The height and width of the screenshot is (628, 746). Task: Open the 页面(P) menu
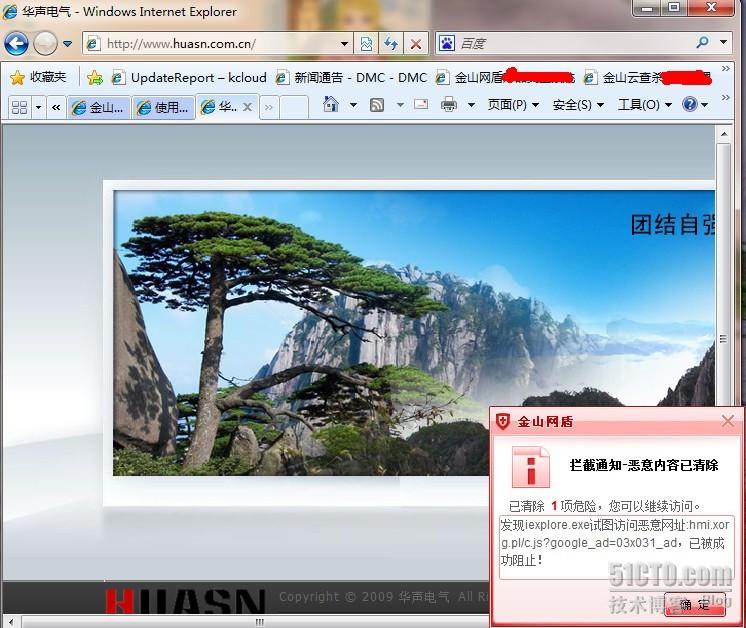coord(513,104)
